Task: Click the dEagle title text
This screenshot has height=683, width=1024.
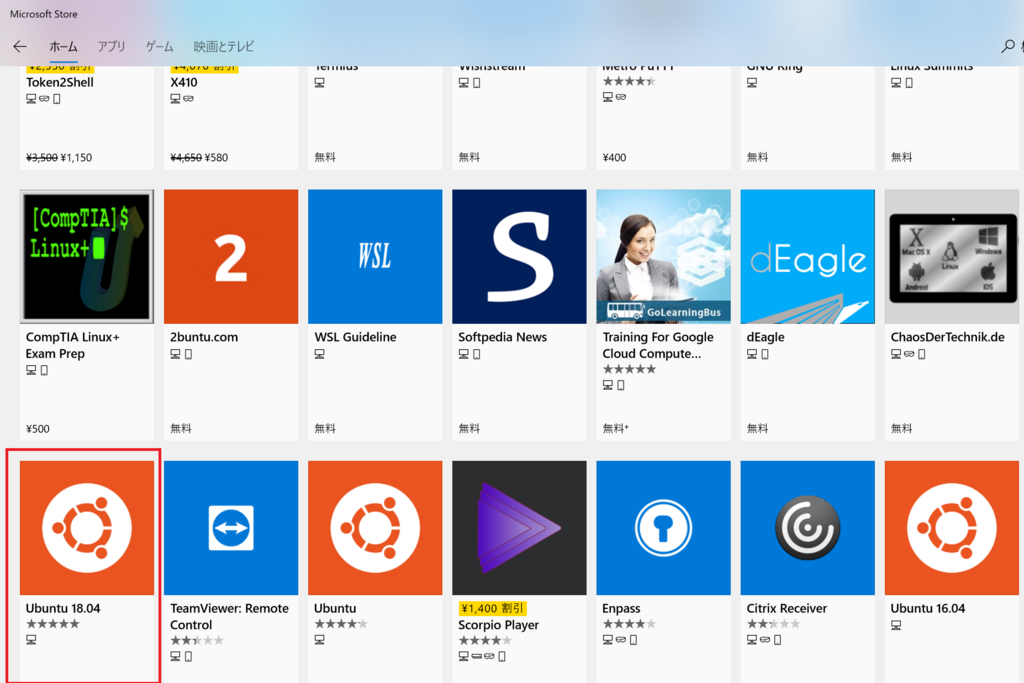Action: [x=765, y=337]
